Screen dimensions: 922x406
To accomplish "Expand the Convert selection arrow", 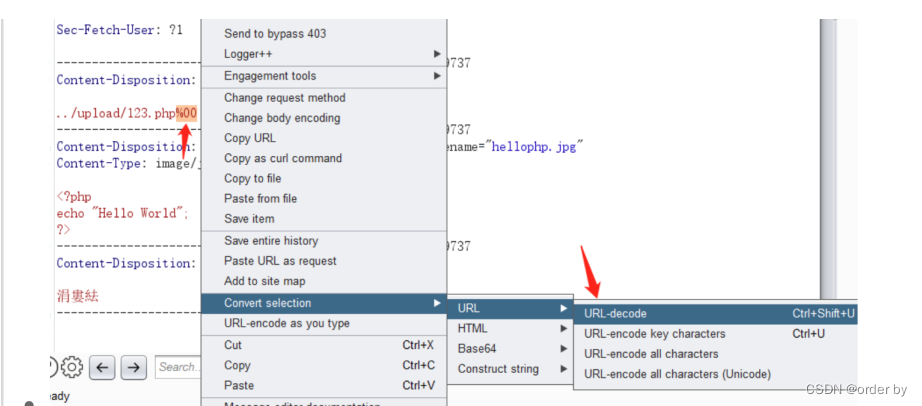I will pos(437,303).
